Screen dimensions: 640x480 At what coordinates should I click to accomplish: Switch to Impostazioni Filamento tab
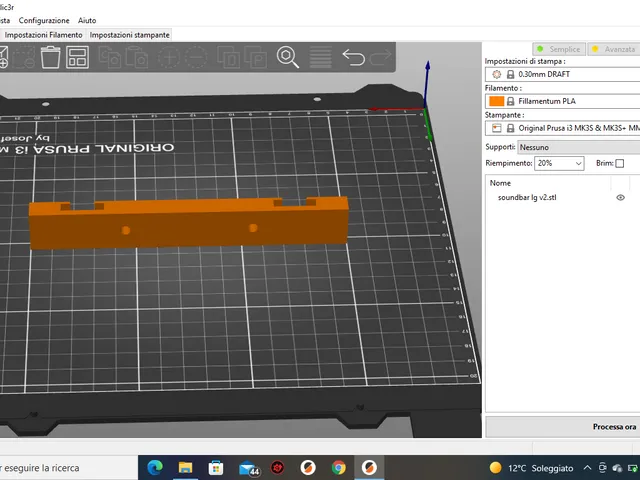[x=43, y=35]
